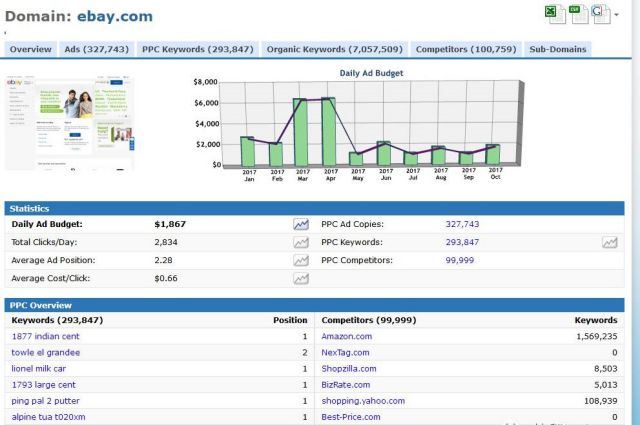The height and width of the screenshot is (425, 640).
Task: Click the PPC Overview section header
Action: click(314, 305)
